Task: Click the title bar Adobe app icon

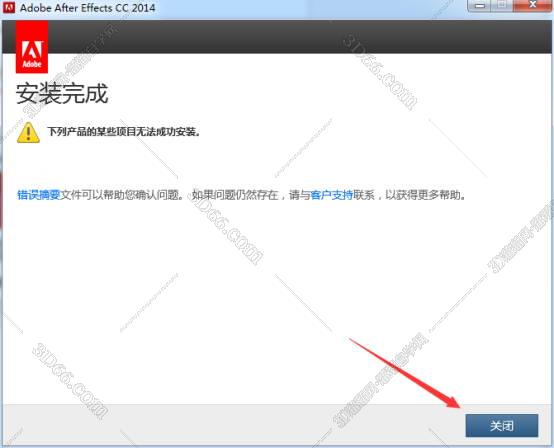Action: tap(8, 7)
